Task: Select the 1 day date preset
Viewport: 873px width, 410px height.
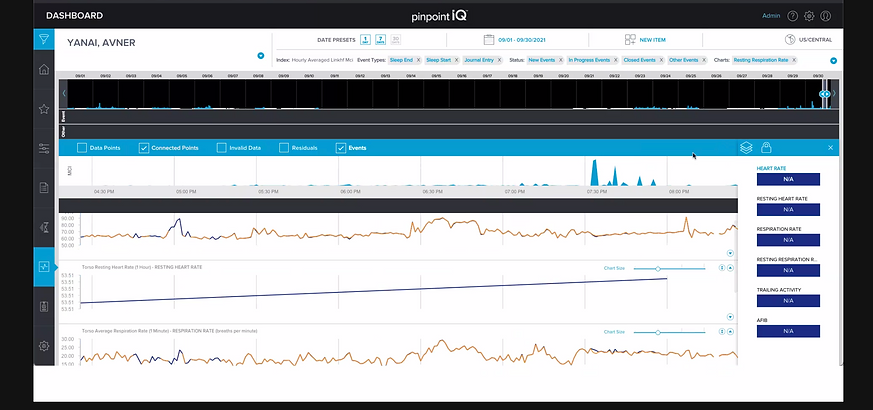Action: coord(365,40)
